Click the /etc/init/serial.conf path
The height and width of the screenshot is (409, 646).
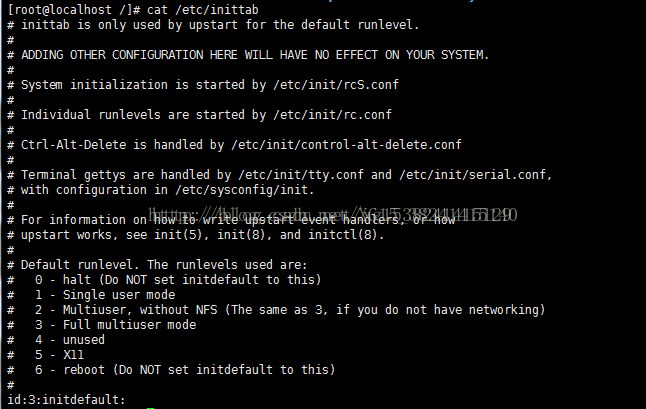click(472, 175)
